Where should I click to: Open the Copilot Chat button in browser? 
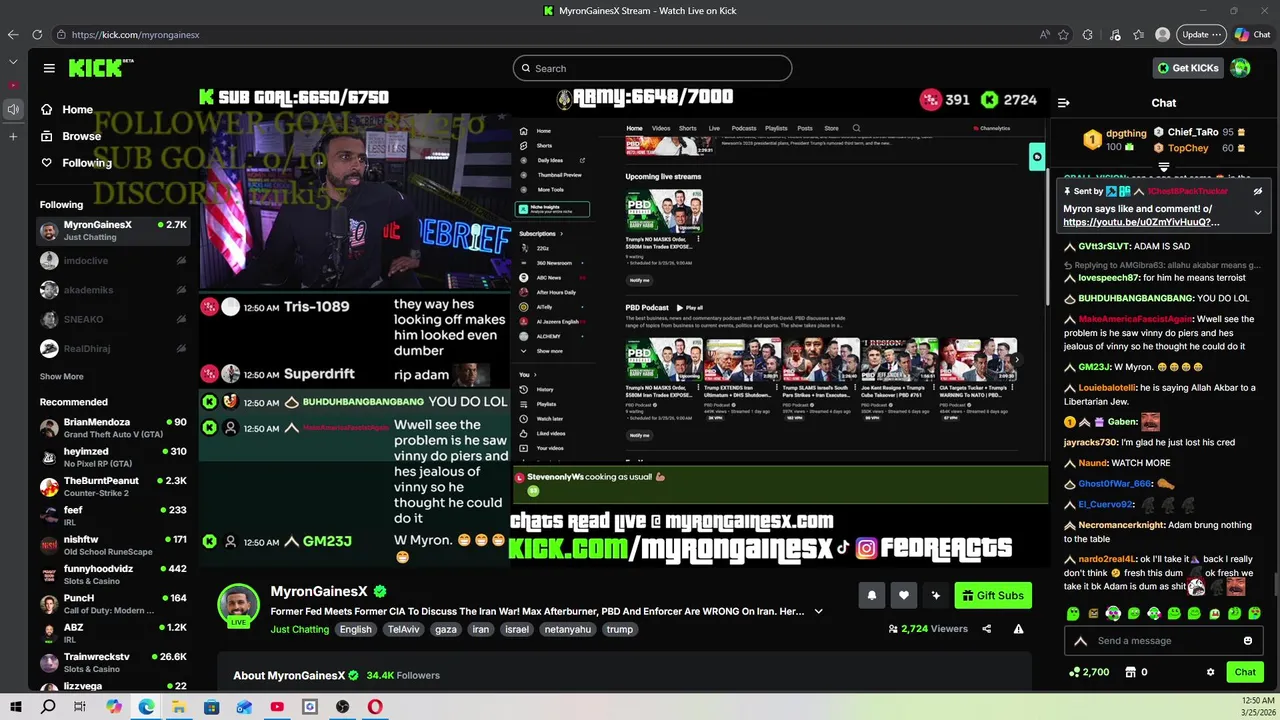(x=1253, y=34)
